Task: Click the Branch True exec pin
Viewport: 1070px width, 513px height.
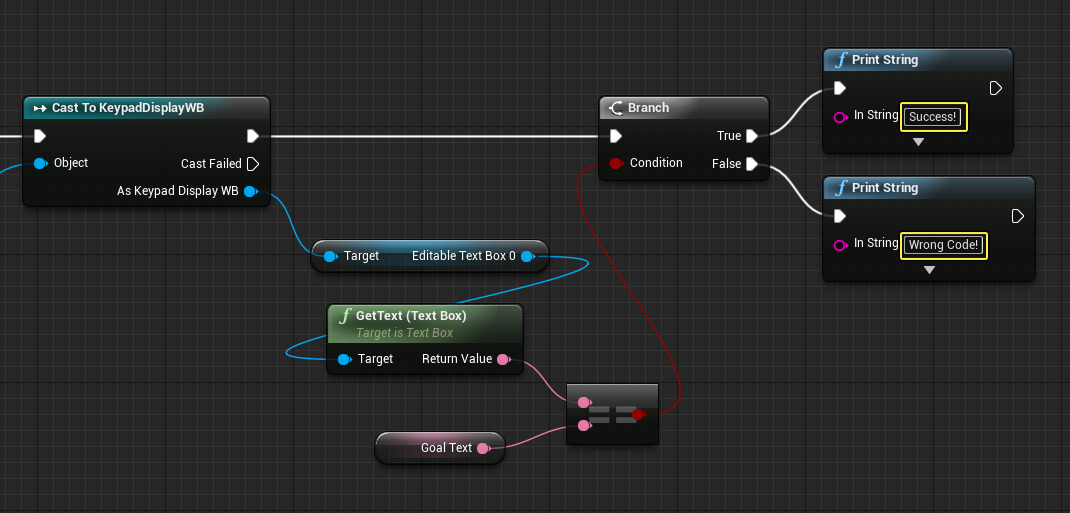Action: point(752,136)
